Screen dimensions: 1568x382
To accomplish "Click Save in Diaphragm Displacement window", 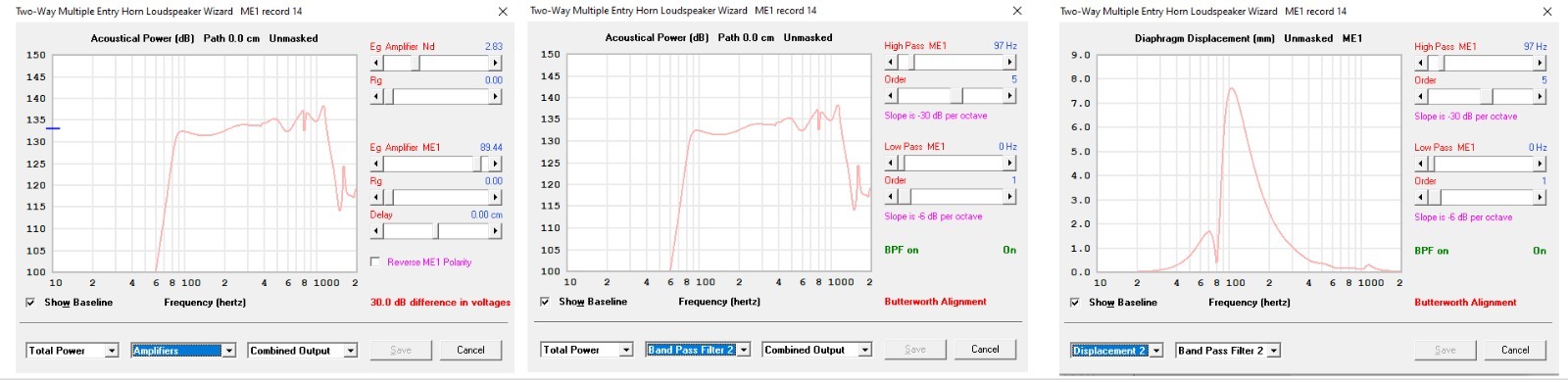I will 1445,350.
